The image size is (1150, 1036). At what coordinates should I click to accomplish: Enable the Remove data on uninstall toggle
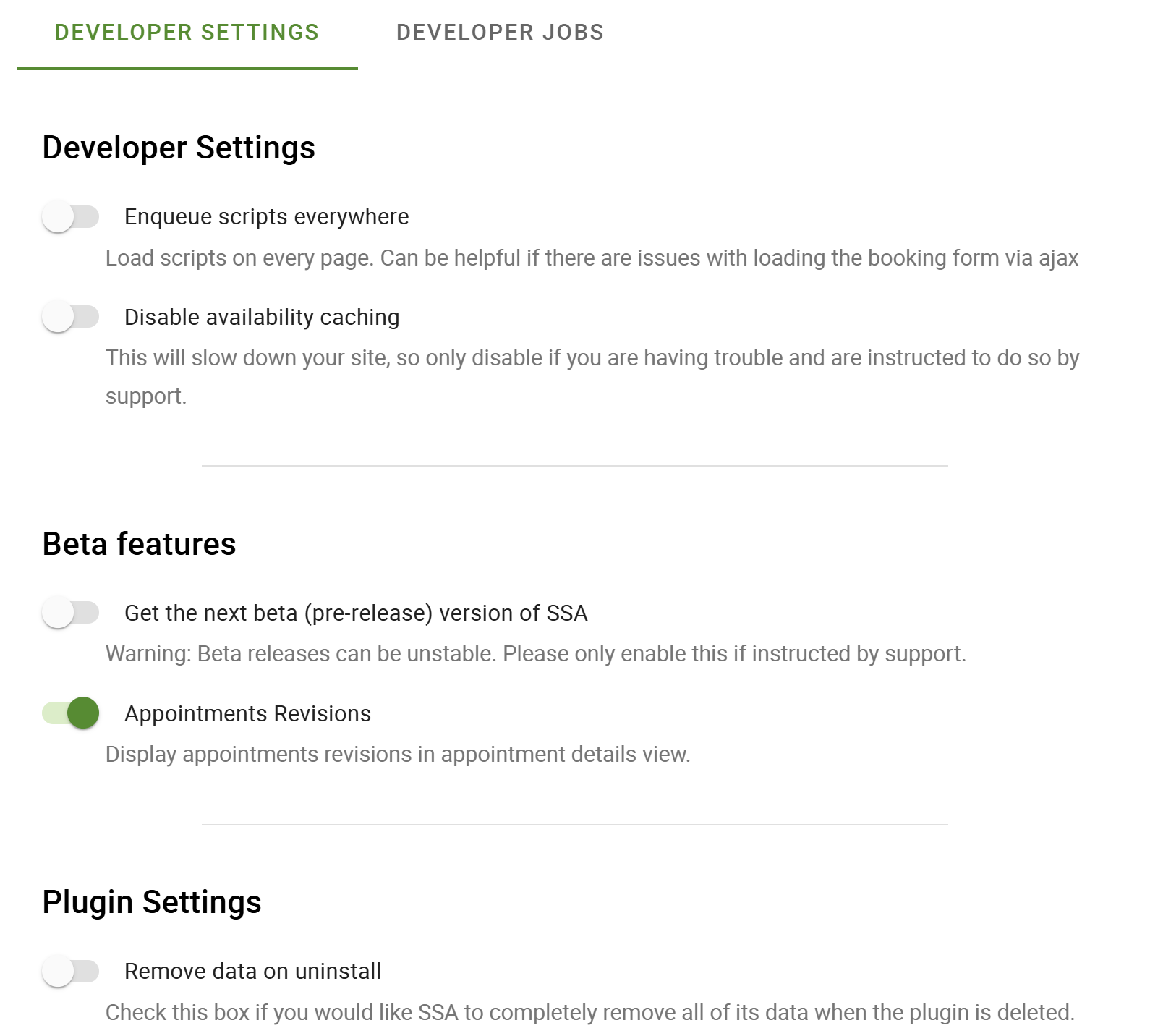coord(72,971)
